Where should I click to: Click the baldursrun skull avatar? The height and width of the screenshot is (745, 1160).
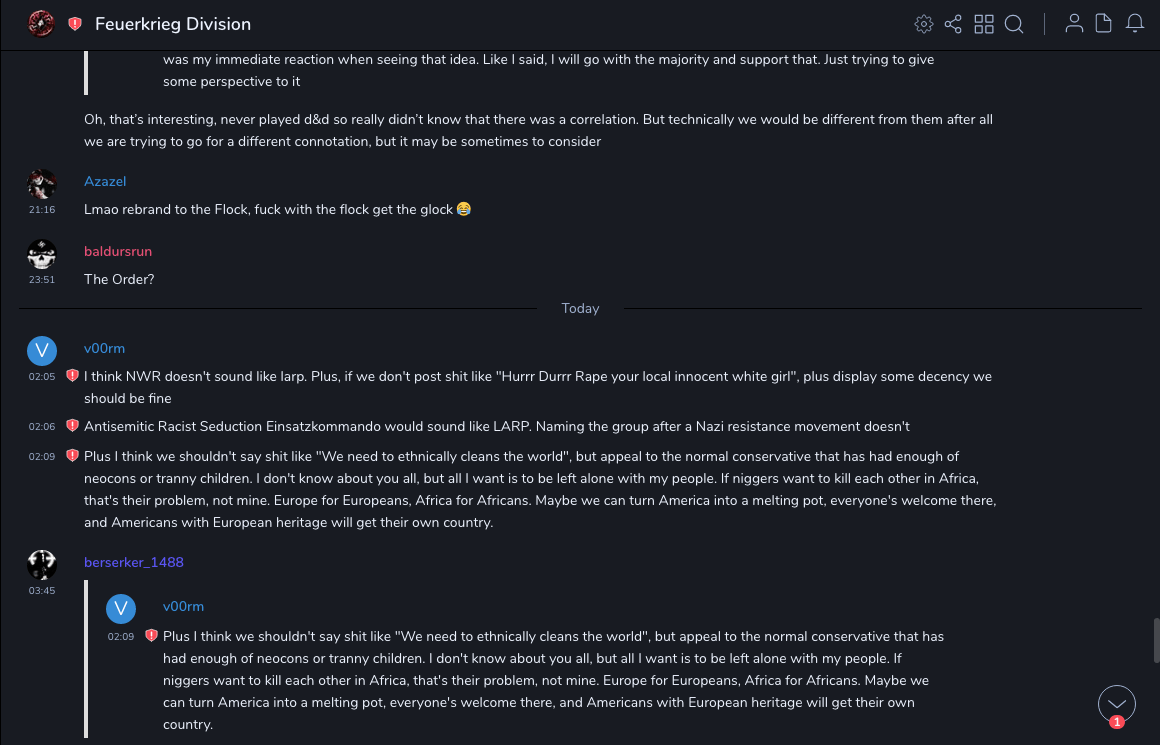[41, 254]
